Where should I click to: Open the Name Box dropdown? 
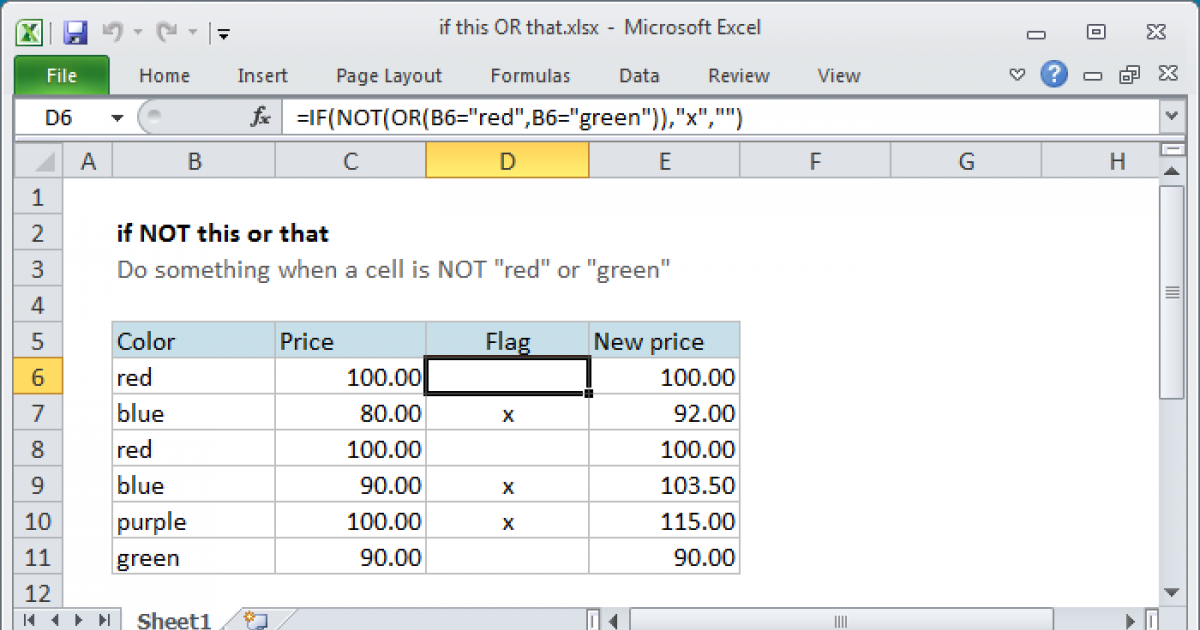(117, 117)
